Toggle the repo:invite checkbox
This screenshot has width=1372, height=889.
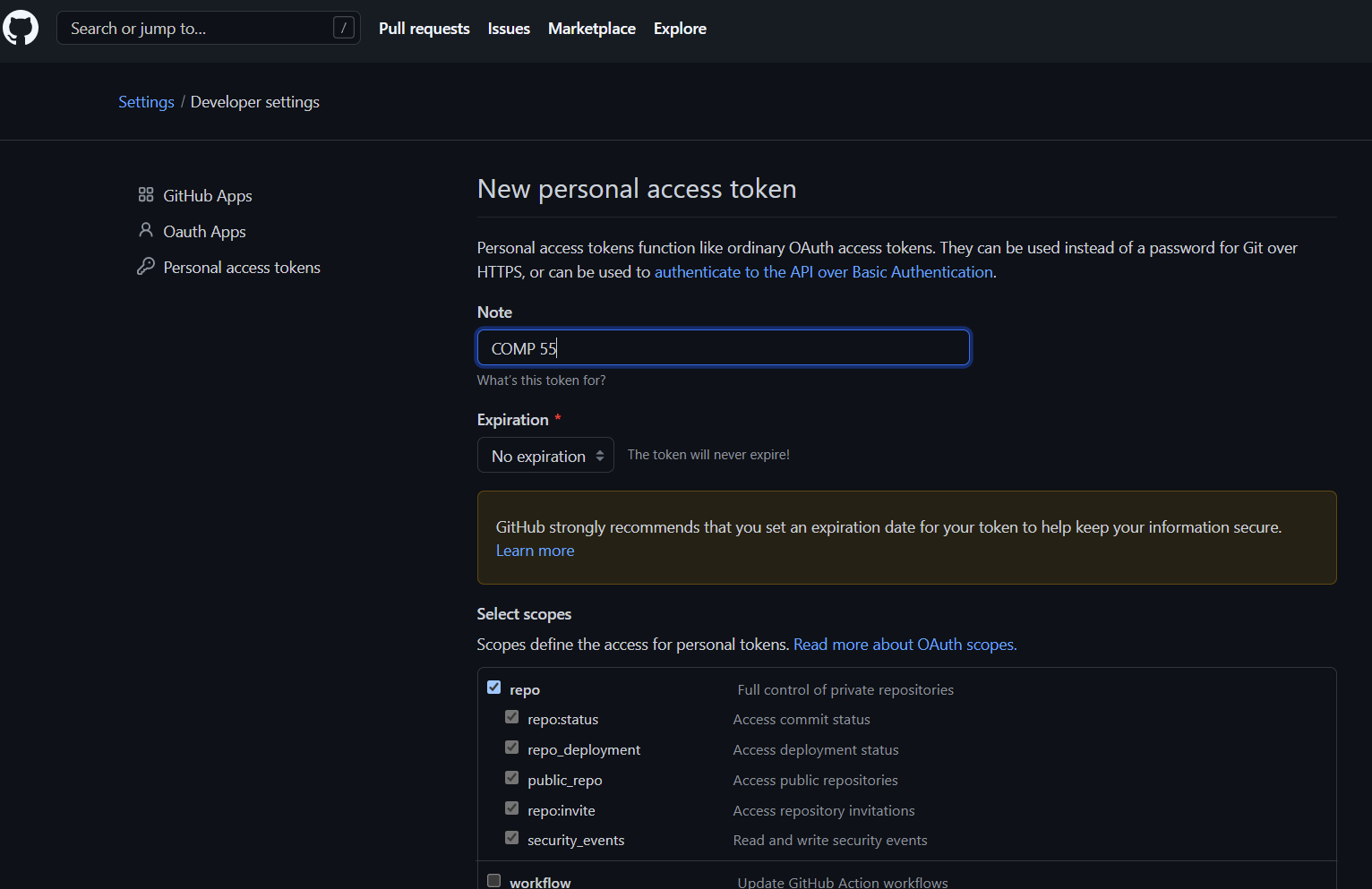point(511,808)
